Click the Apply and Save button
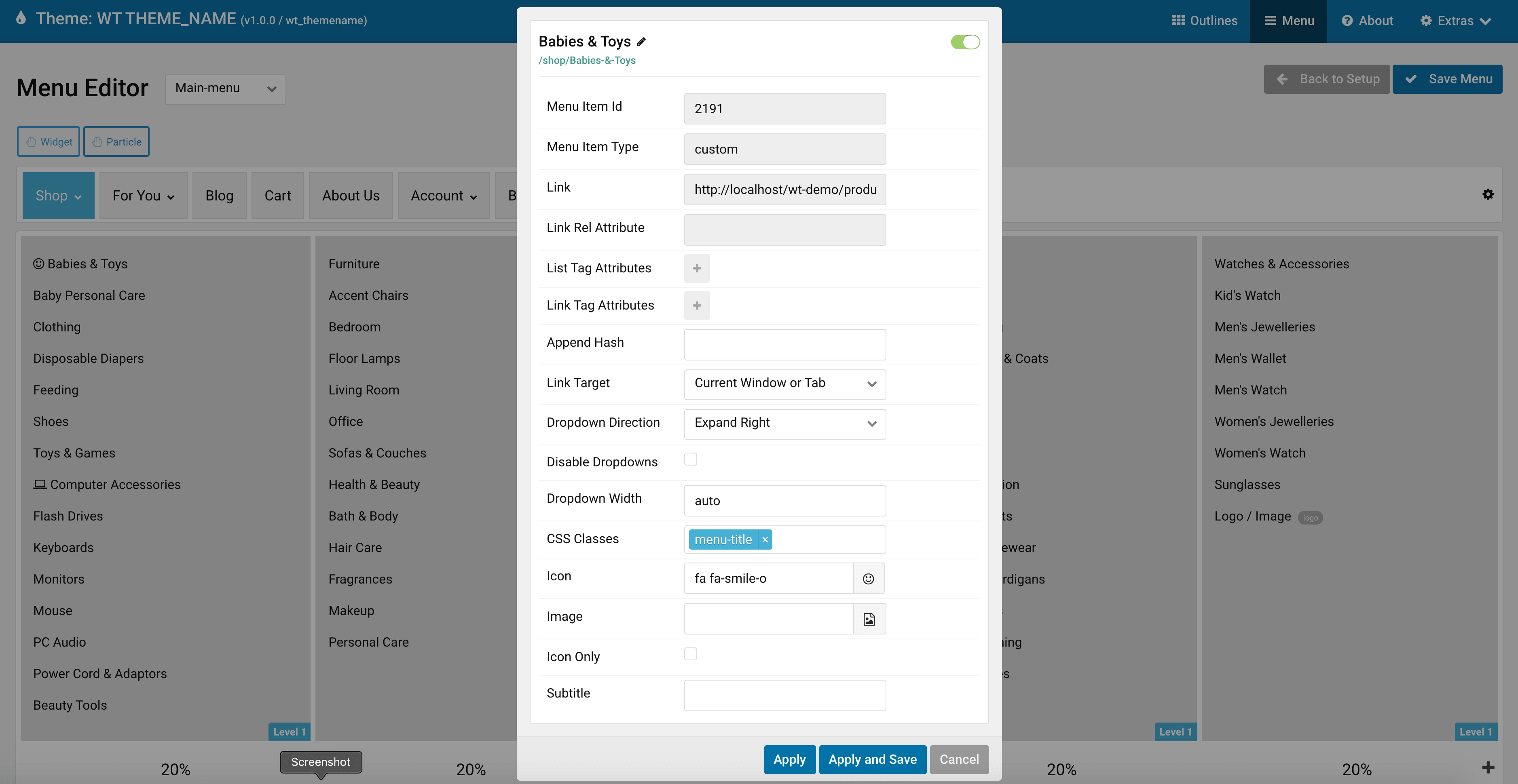The height and width of the screenshot is (784, 1518). (x=872, y=759)
